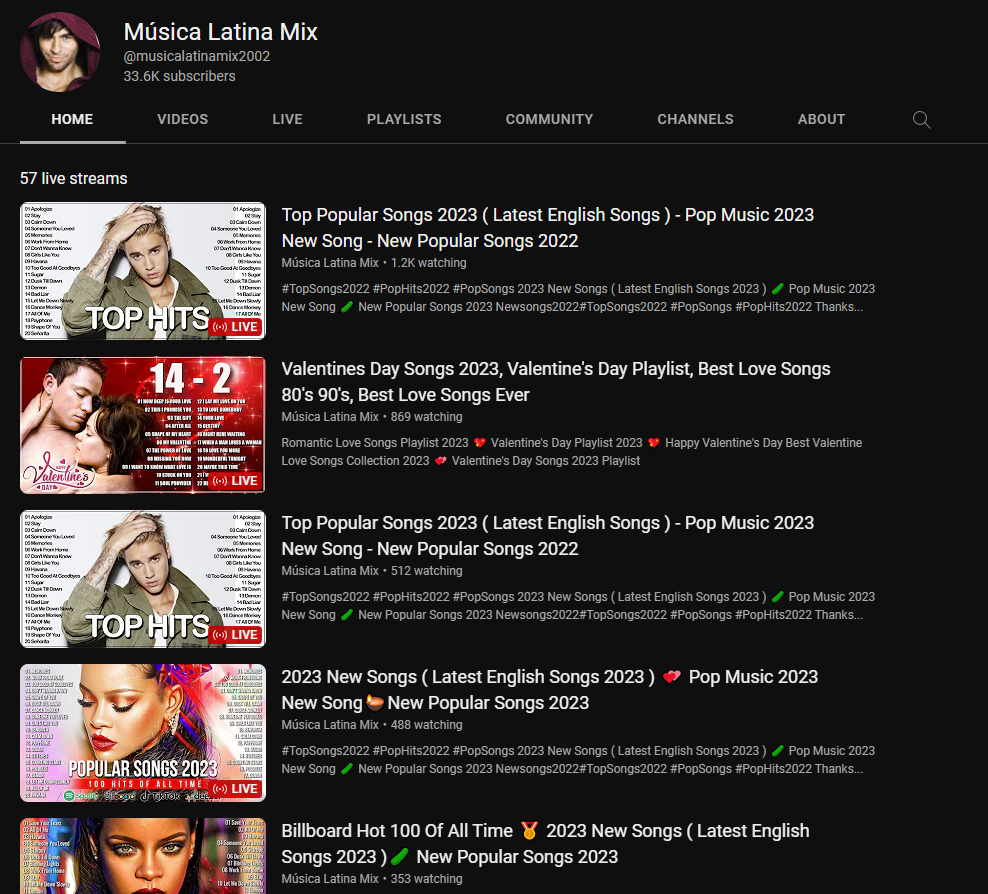The image size is (988, 894).
Task: Click the @musicalatinamix2002 handle
Action: (x=197, y=56)
